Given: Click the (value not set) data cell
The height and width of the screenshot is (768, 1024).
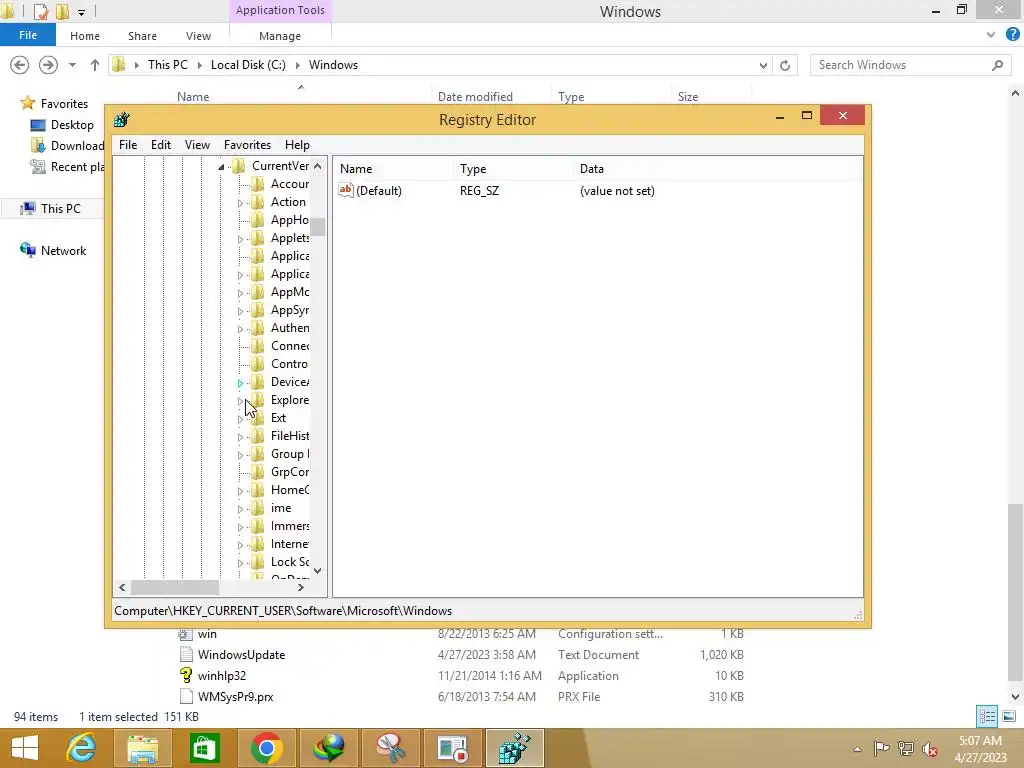Looking at the screenshot, I should point(617,191).
